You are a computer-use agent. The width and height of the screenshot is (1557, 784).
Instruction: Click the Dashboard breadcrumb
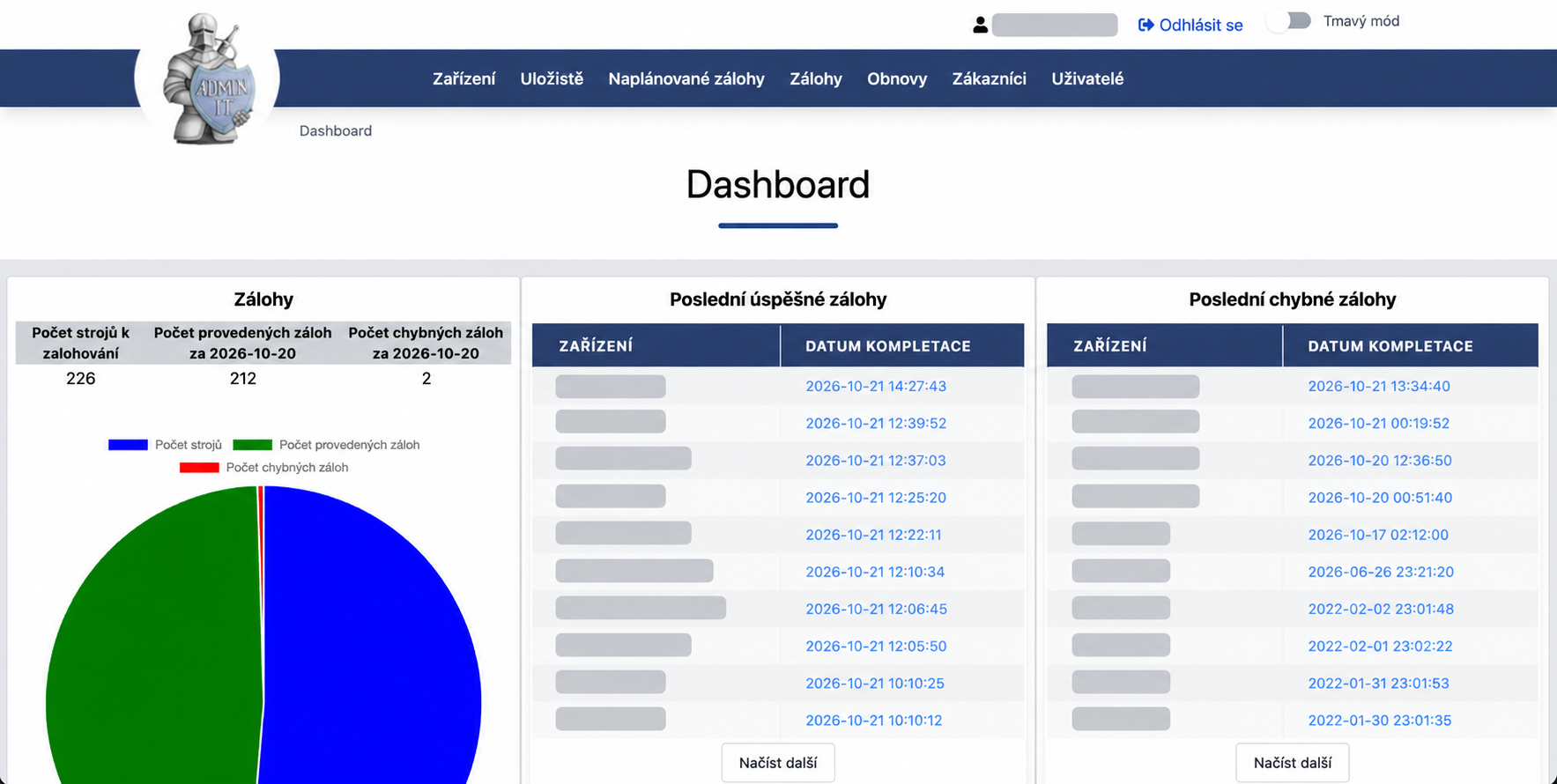336,130
